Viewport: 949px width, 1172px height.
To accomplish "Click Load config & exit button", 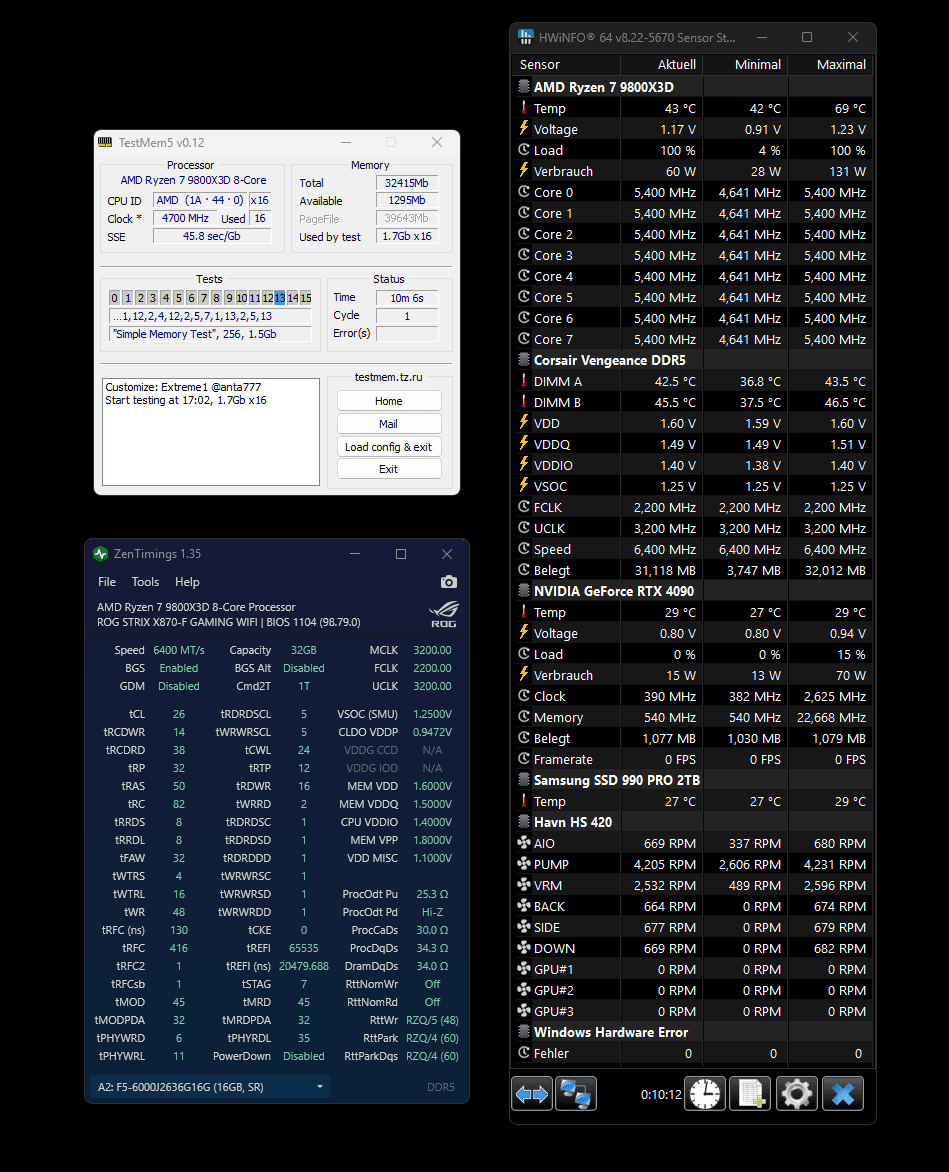I will pyautogui.click(x=389, y=447).
